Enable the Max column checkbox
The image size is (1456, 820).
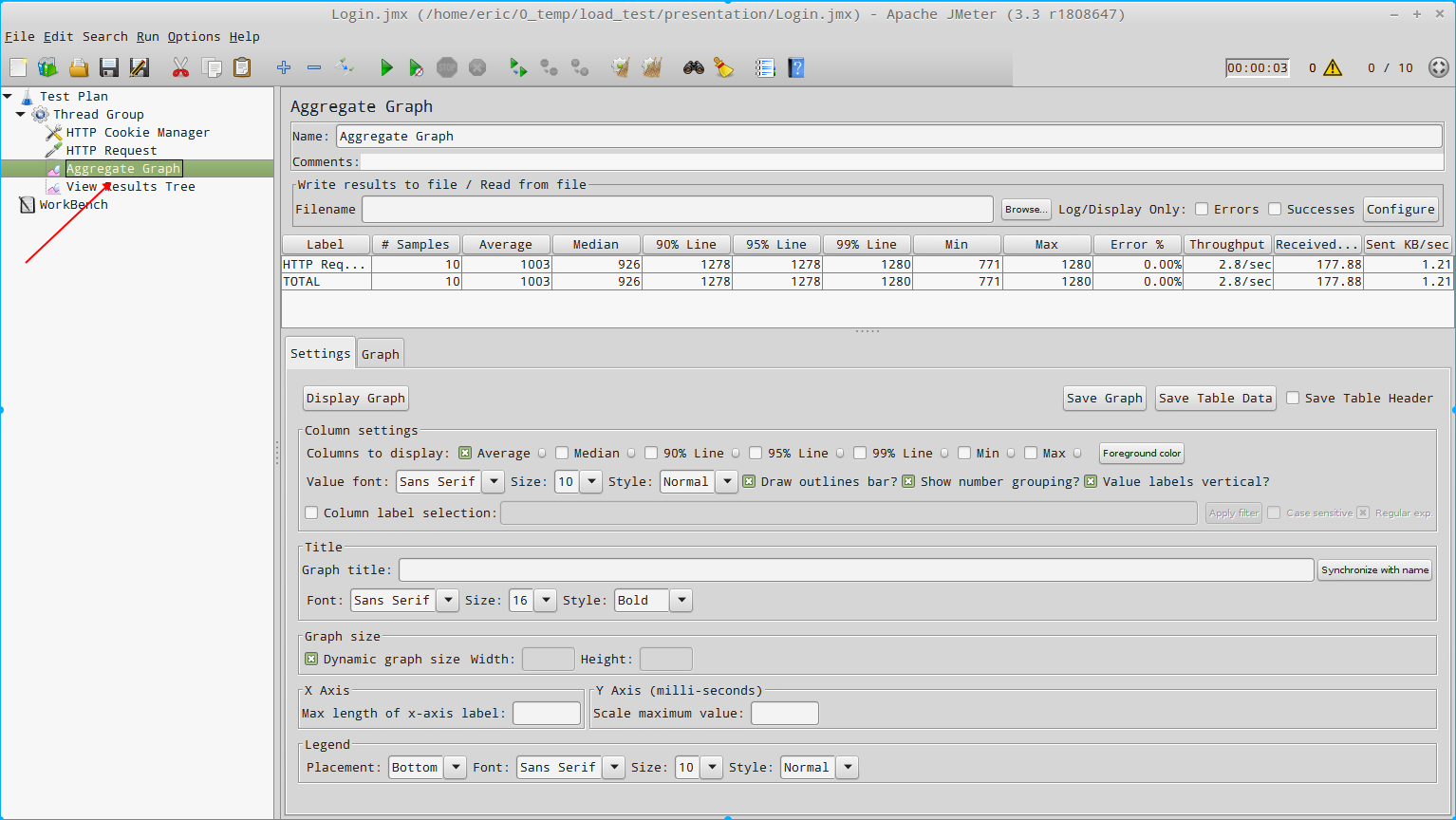point(1031,453)
